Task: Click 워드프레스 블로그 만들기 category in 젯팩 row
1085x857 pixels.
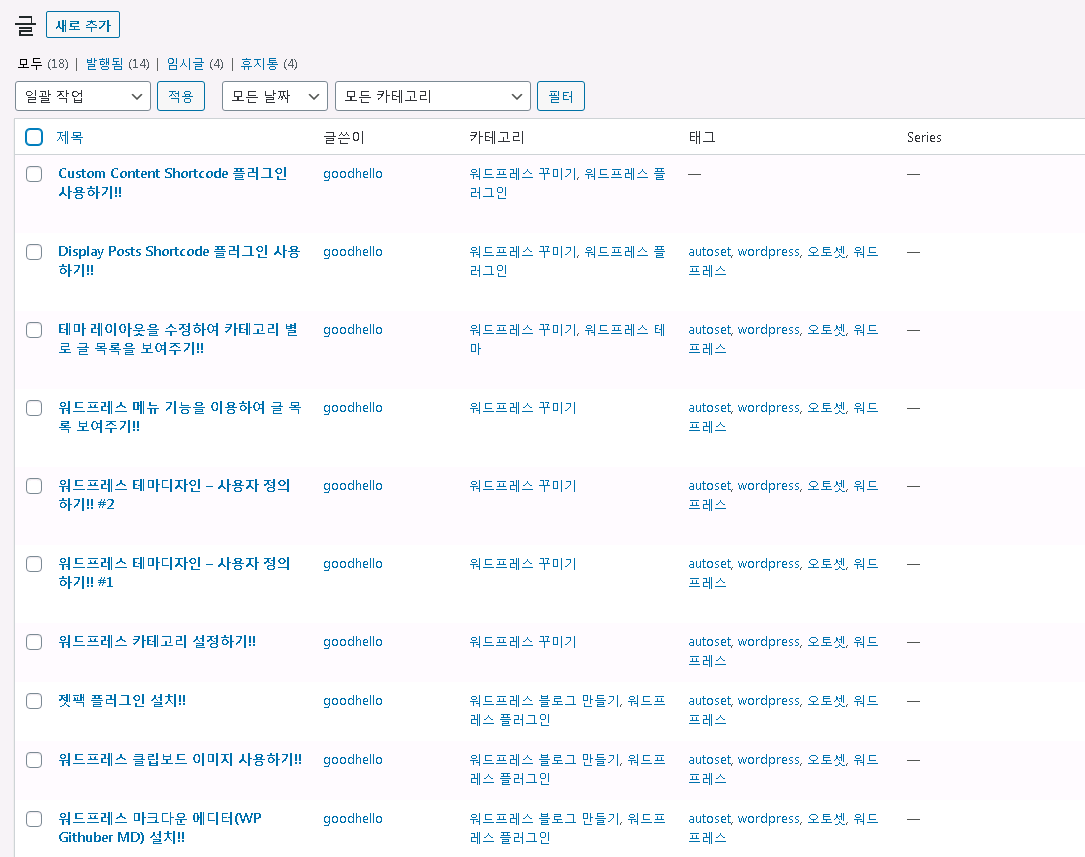Action: [547, 701]
